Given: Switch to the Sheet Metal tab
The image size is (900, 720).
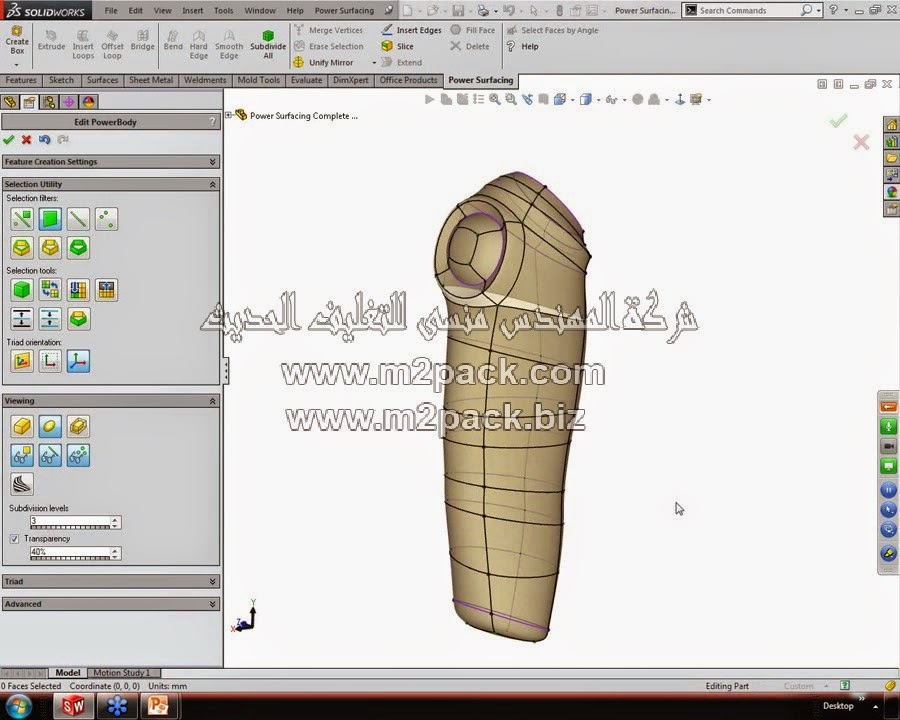Looking at the screenshot, I should pos(150,80).
